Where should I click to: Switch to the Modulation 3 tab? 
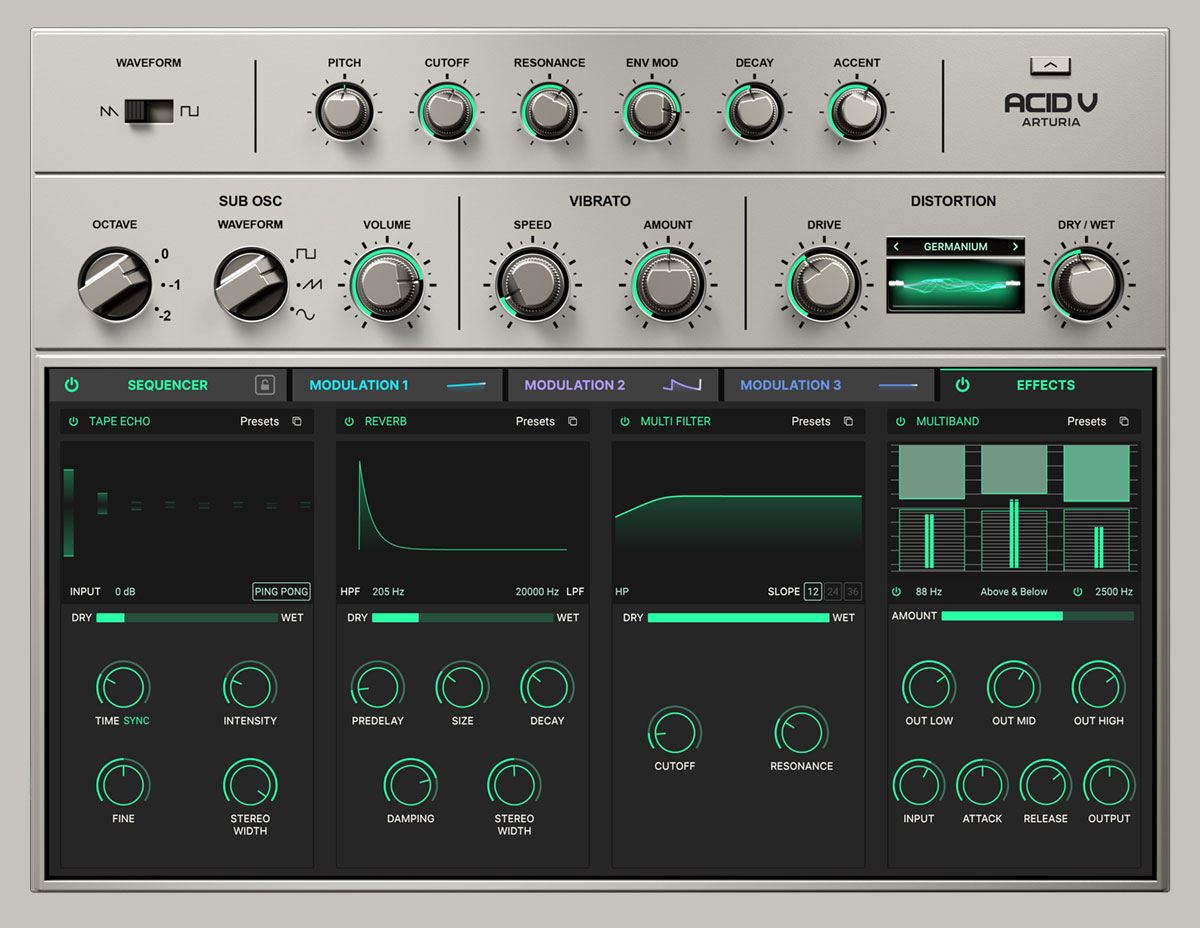[829, 385]
